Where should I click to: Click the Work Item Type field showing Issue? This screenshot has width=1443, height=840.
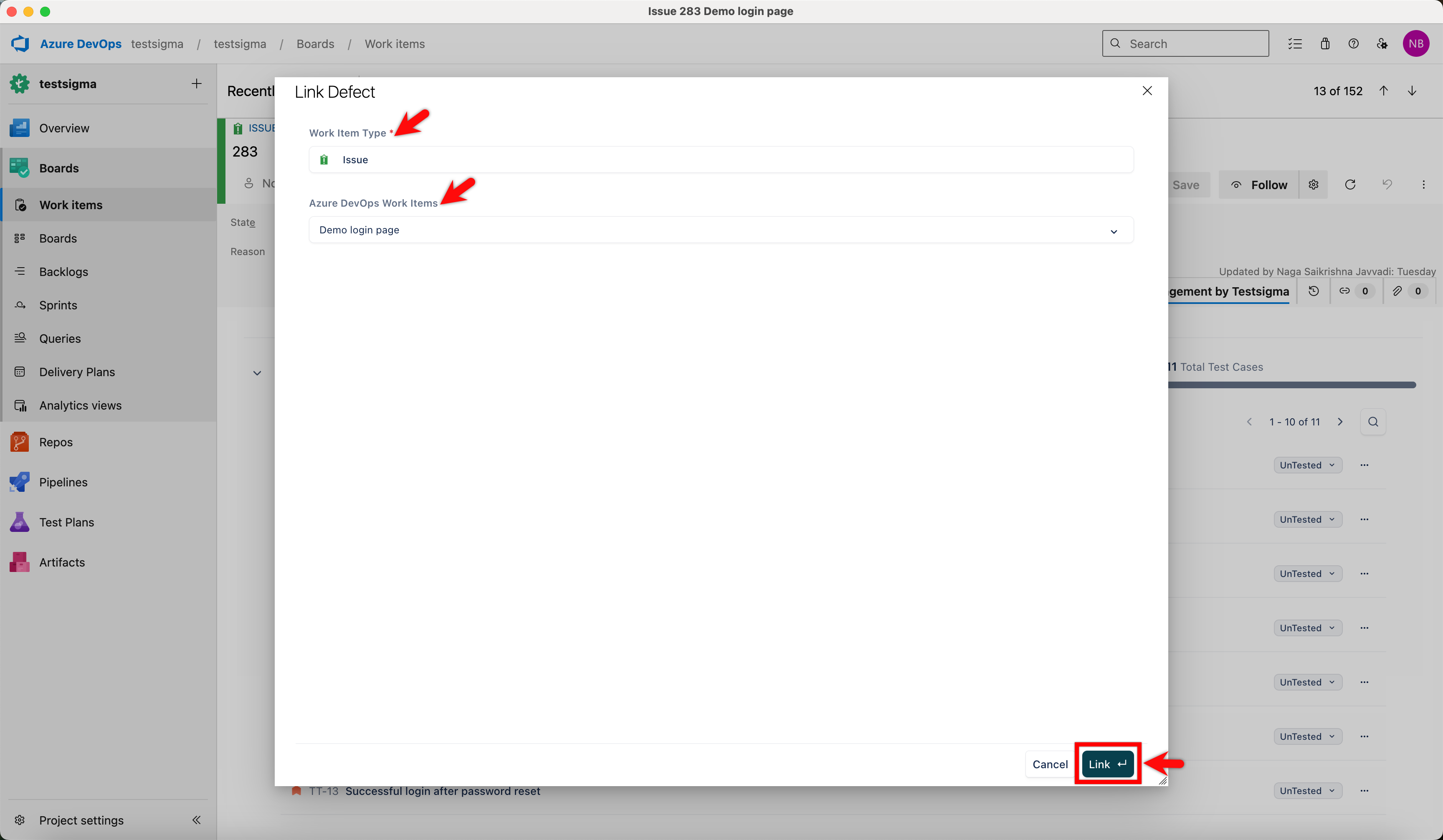point(721,160)
